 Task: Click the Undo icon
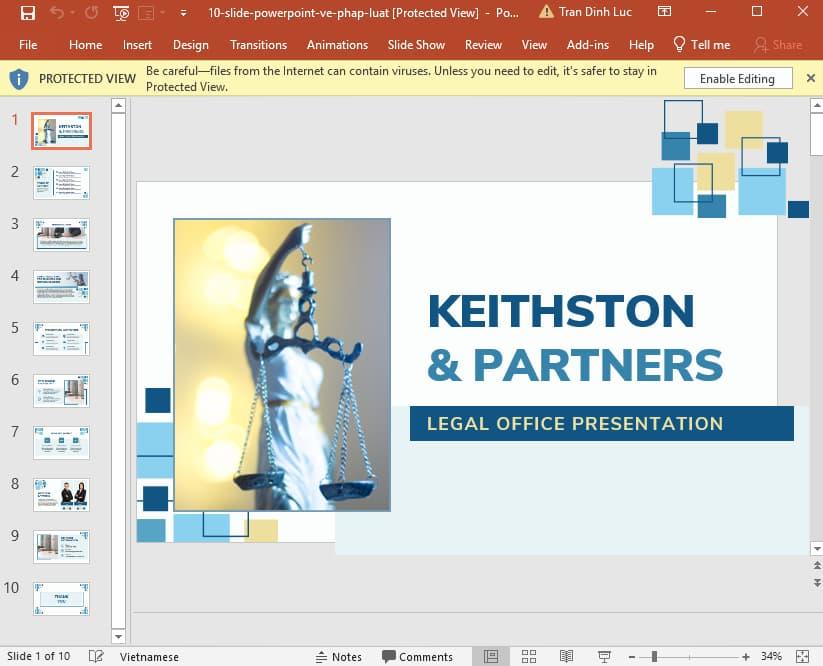[x=56, y=13]
